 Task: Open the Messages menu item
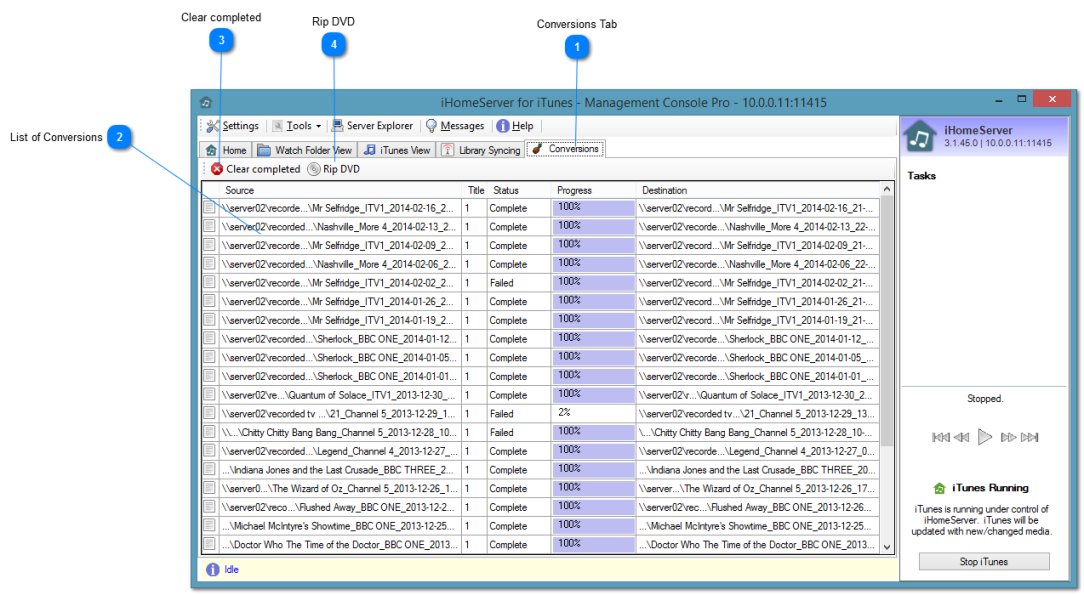[x=455, y=126]
